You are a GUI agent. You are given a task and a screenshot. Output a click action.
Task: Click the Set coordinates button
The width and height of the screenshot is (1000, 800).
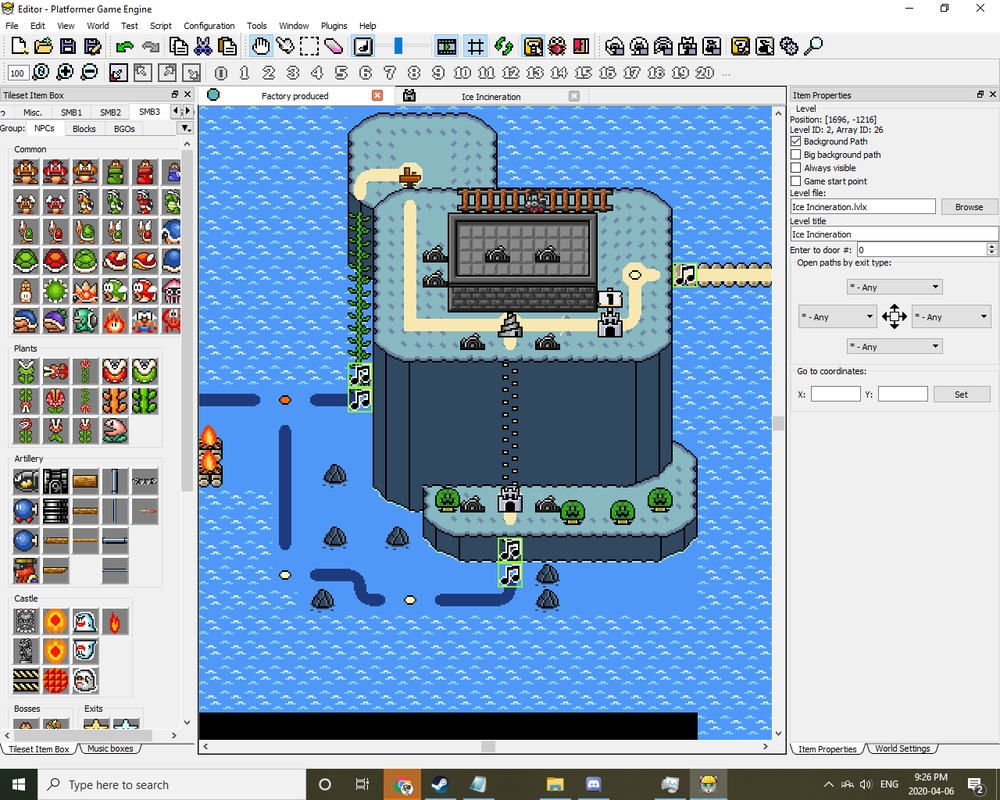pyautogui.click(x=961, y=394)
